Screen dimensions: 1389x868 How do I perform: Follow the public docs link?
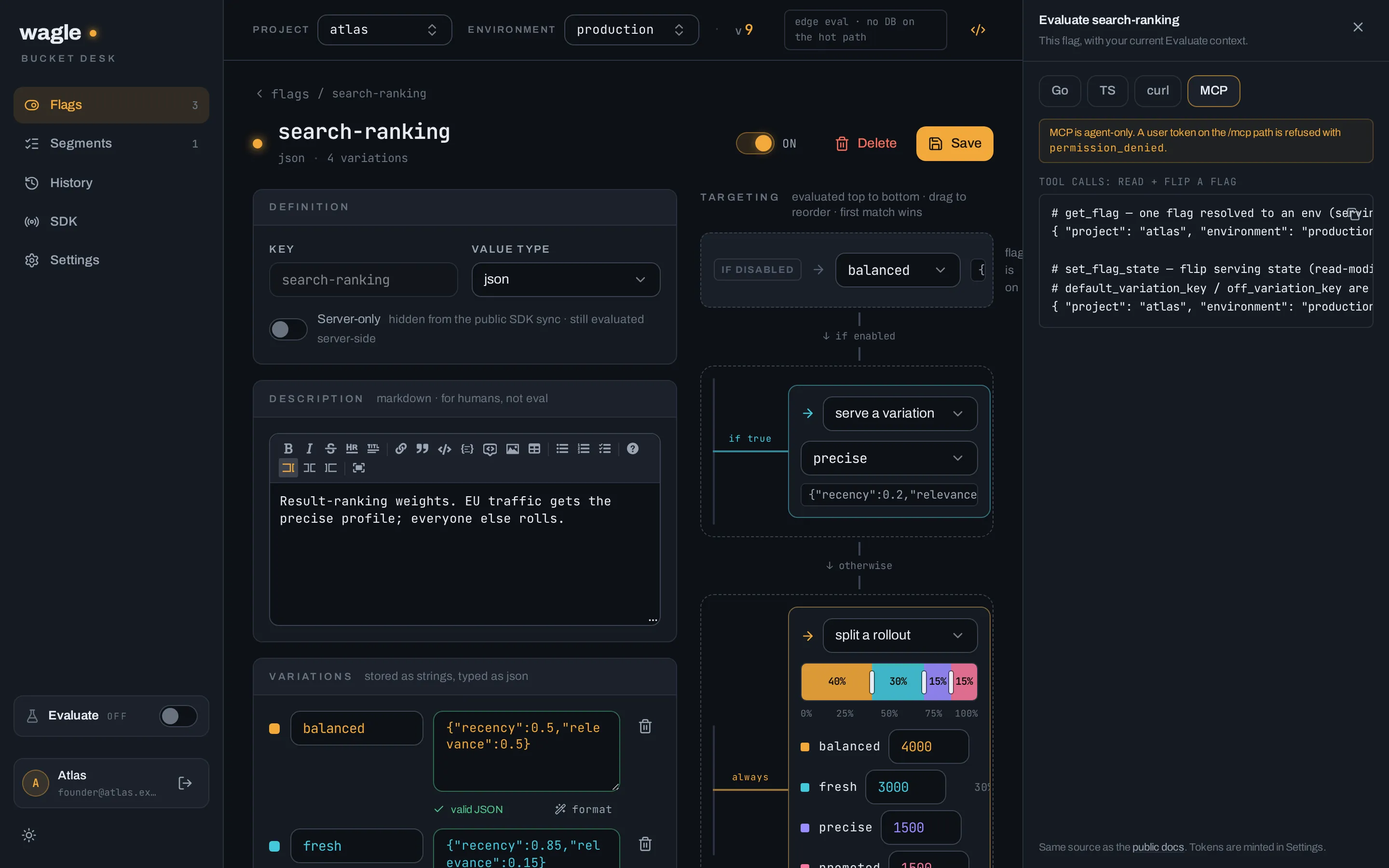pyautogui.click(x=1157, y=847)
